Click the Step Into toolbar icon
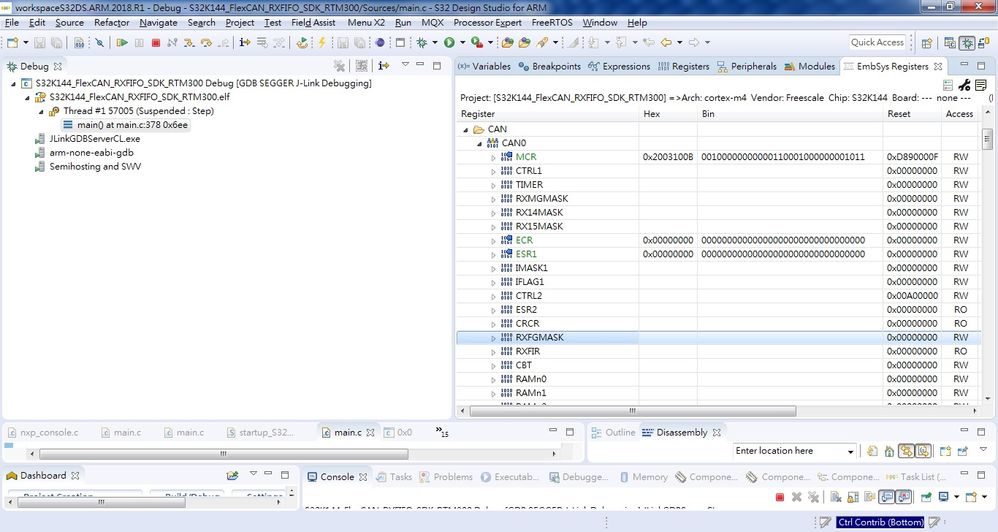This screenshot has height=532, width=998. (189, 43)
